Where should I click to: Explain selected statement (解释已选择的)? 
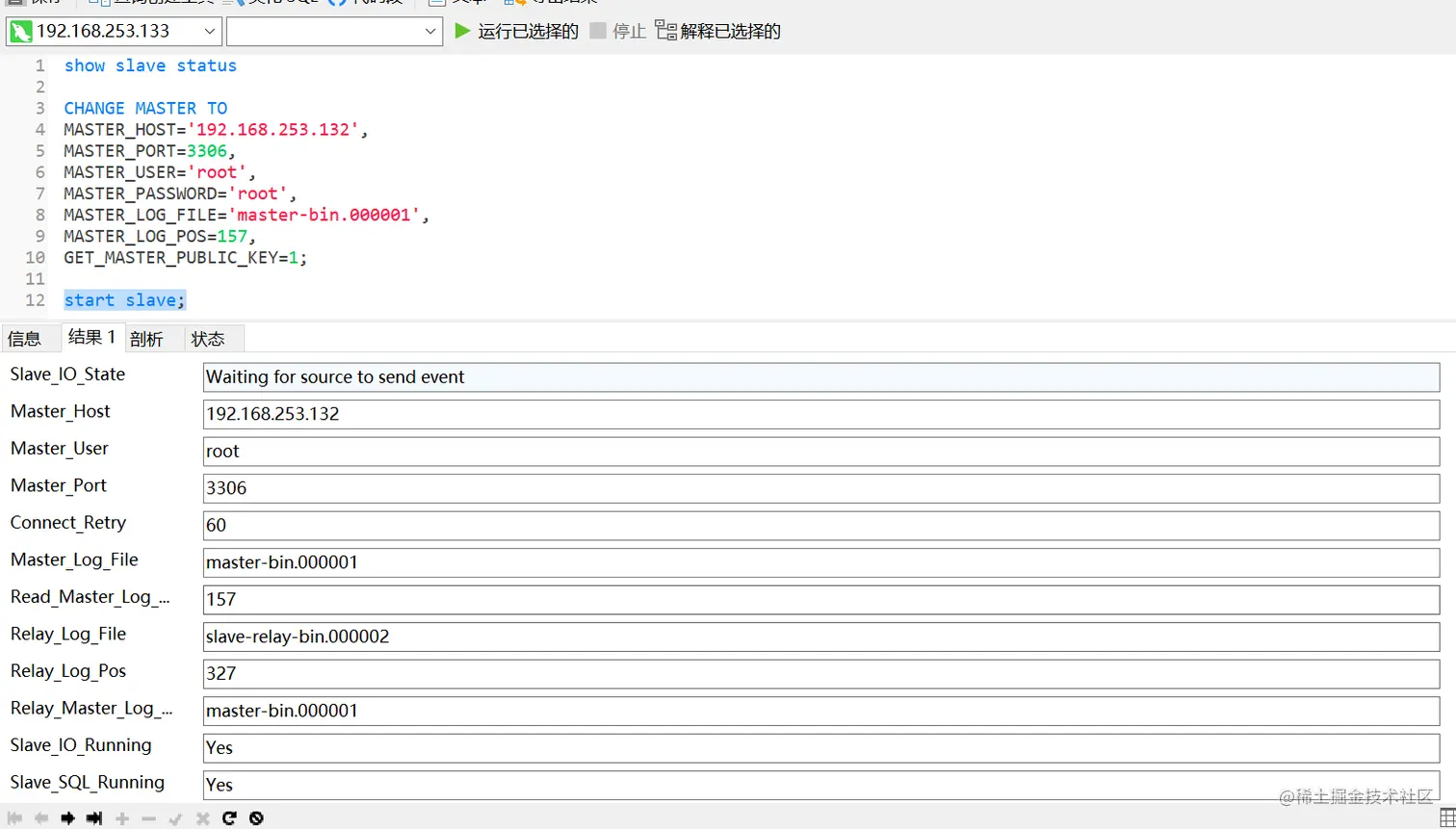click(718, 31)
